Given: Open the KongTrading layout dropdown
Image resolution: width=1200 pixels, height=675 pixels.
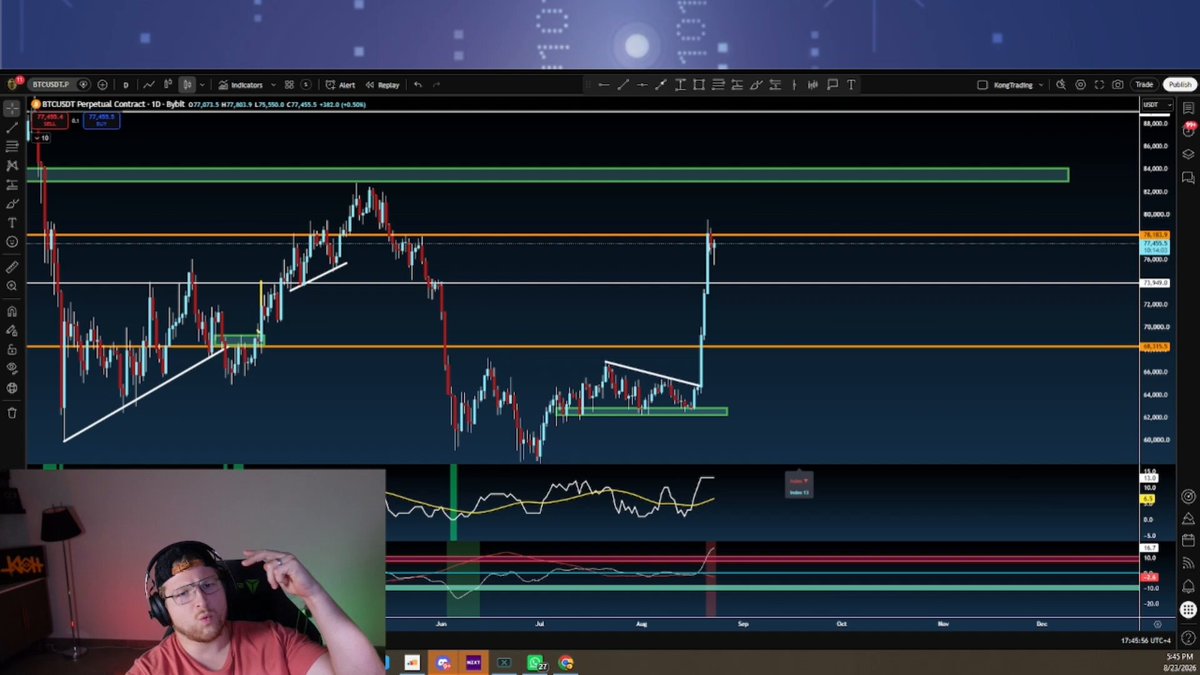Looking at the screenshot, I should click(1010, 85).
